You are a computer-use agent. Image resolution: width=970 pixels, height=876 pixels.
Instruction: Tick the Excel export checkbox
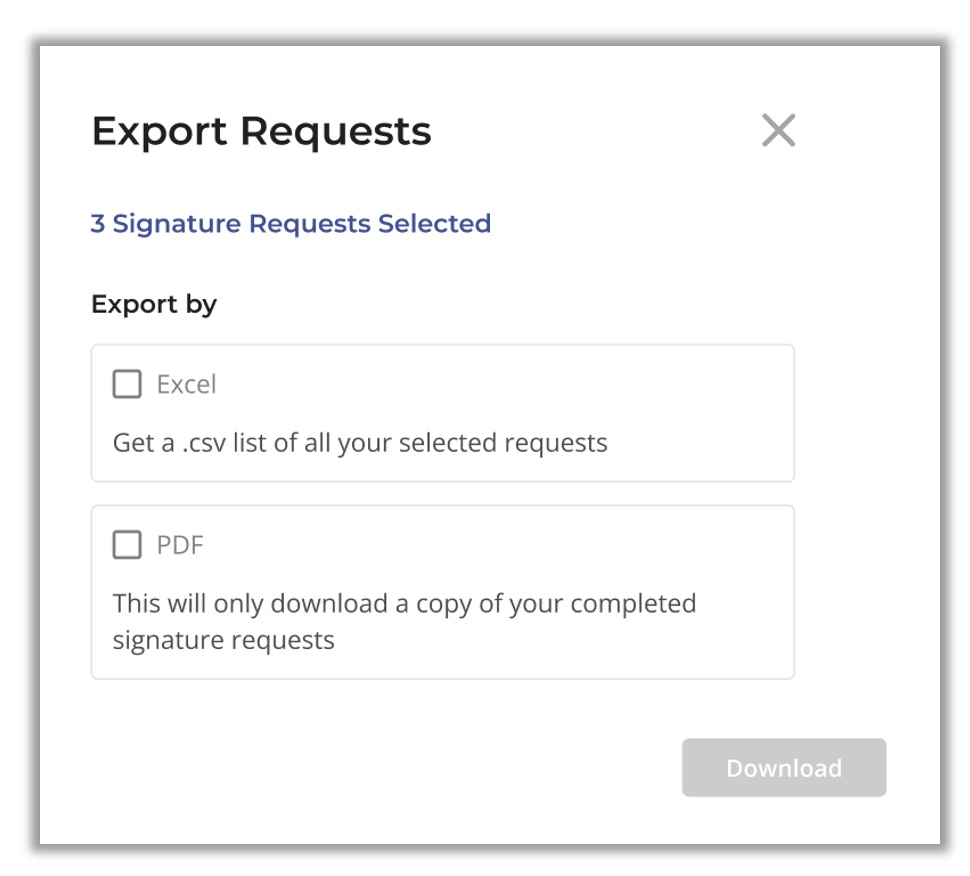point(127,384)
